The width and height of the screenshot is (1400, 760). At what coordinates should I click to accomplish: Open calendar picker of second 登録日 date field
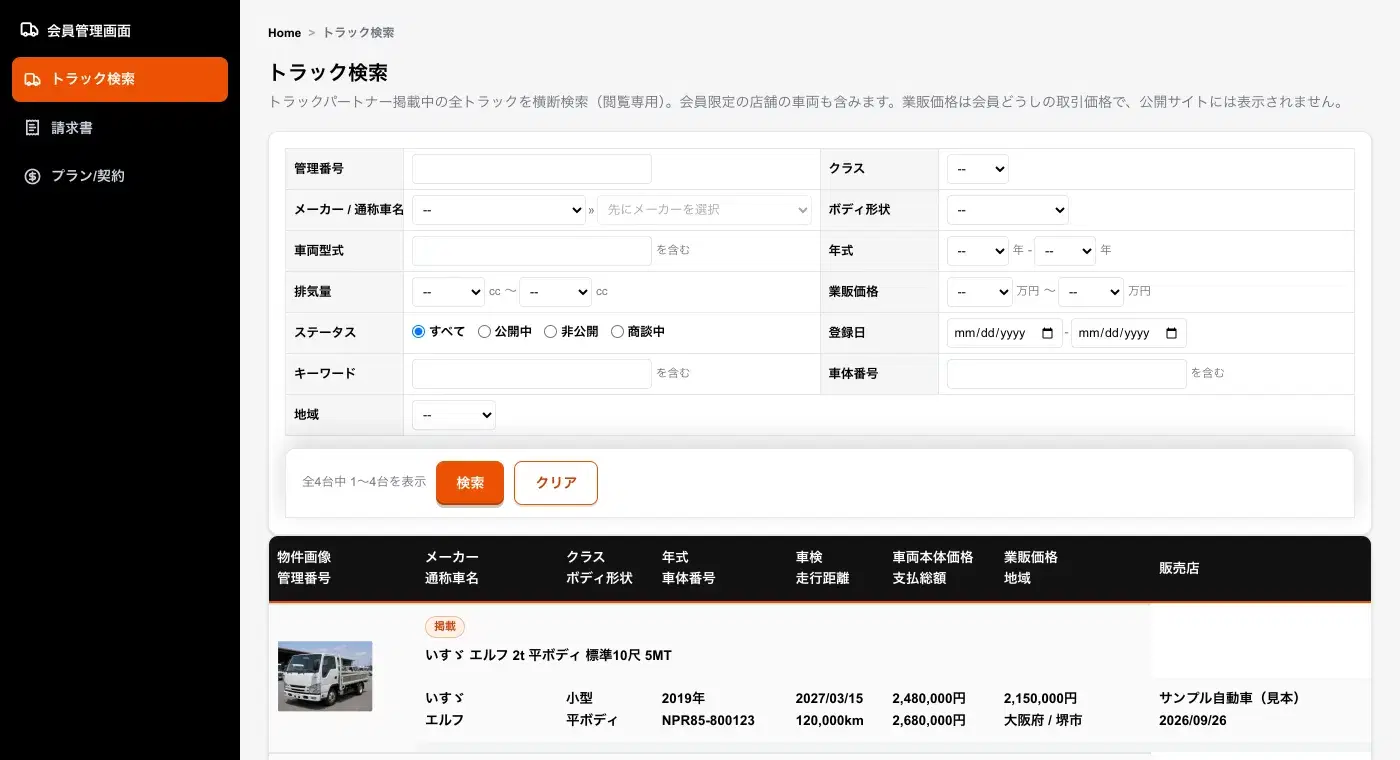(1172, 333)
